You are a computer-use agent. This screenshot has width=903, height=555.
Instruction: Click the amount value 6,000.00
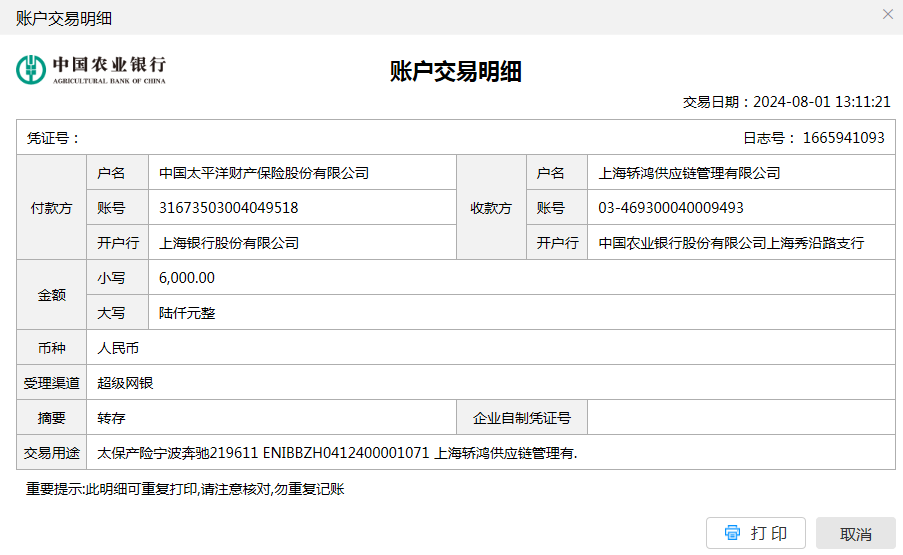coord(187,278)
